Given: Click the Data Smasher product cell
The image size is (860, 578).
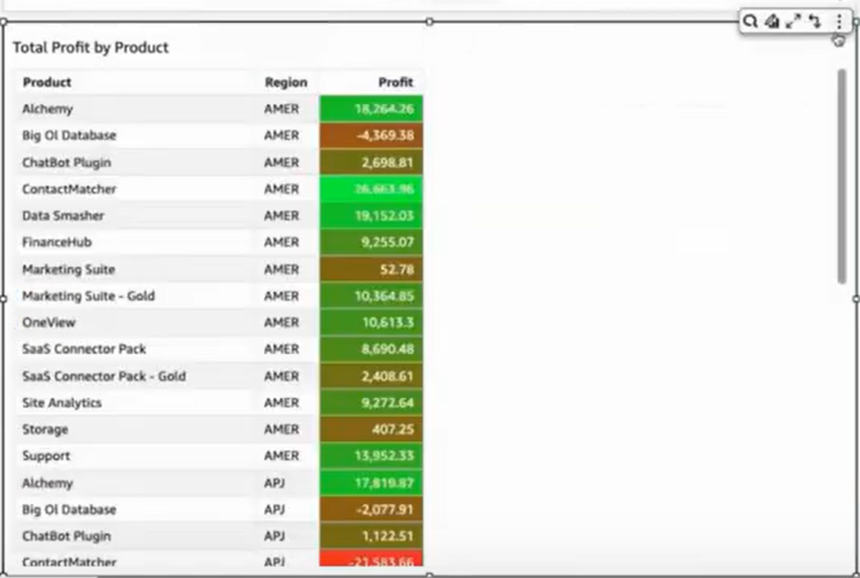Looking at the screenshot, I should 63,216.
